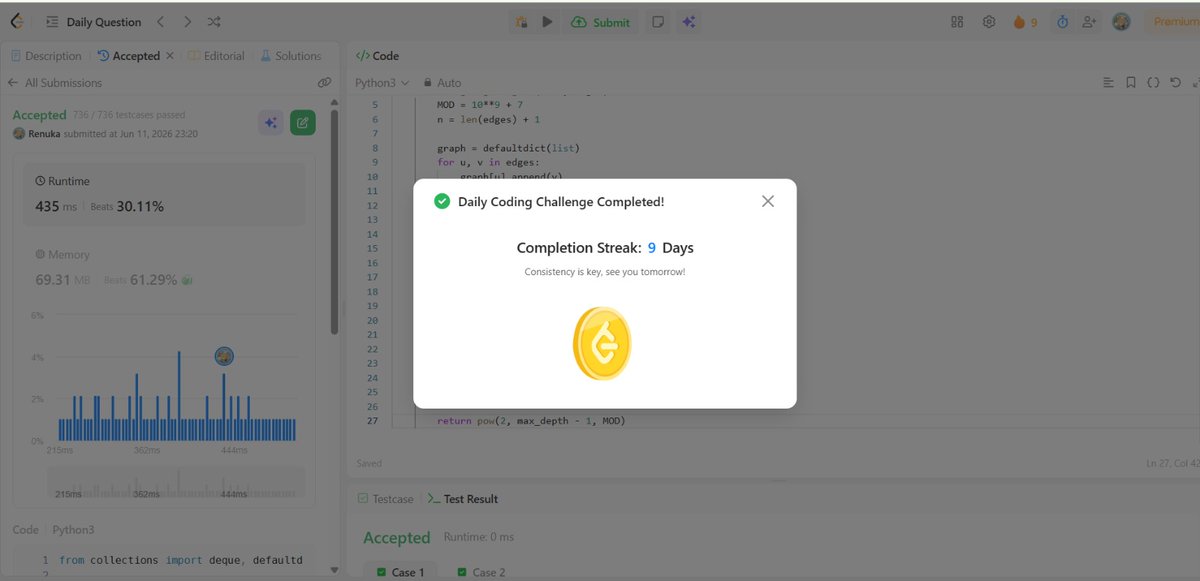Switch to the Solutions tab
Viewport: 1200px width, 581px height.
[x=291, y=56]
